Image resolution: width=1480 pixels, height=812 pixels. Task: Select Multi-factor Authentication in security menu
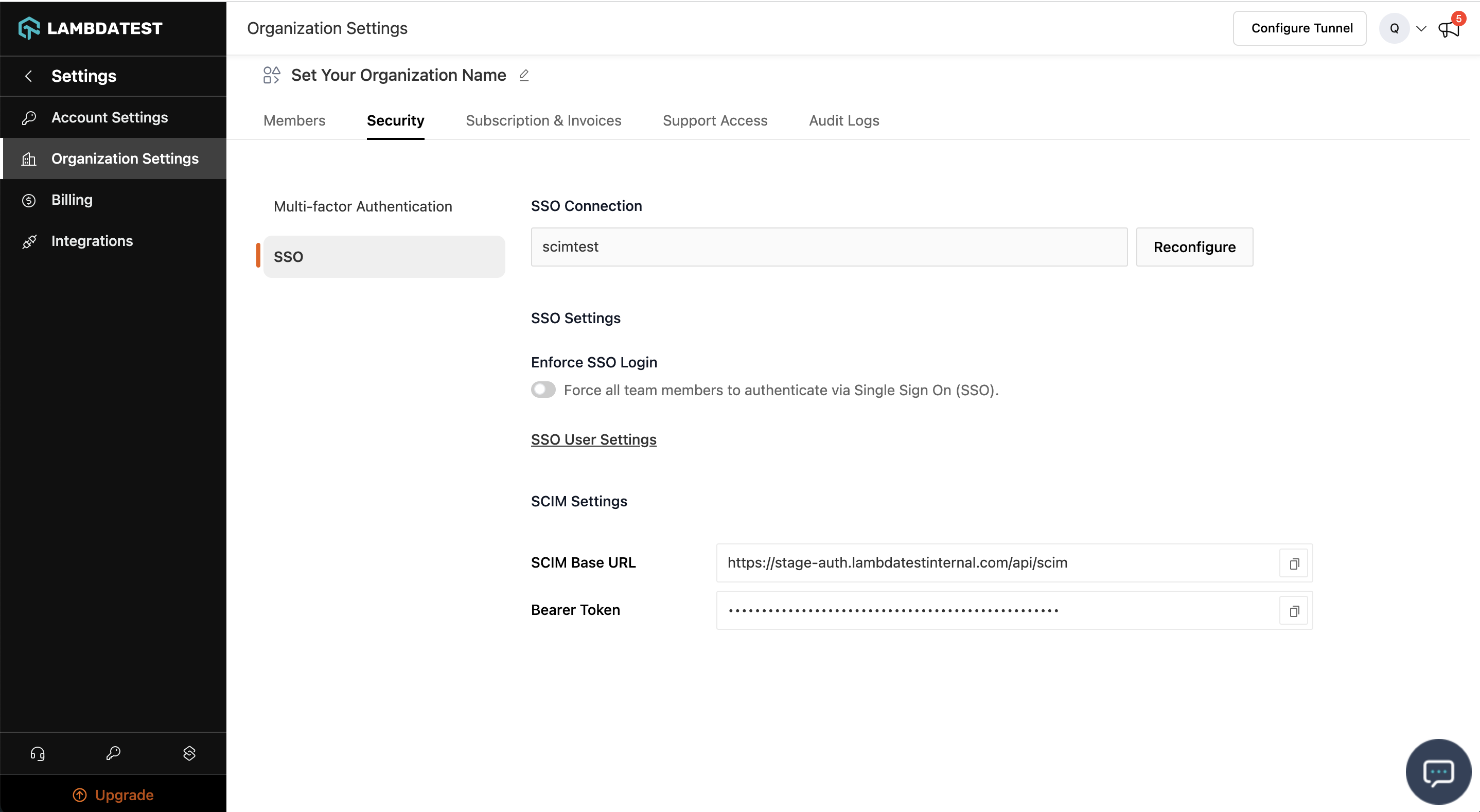click(362, 206)
